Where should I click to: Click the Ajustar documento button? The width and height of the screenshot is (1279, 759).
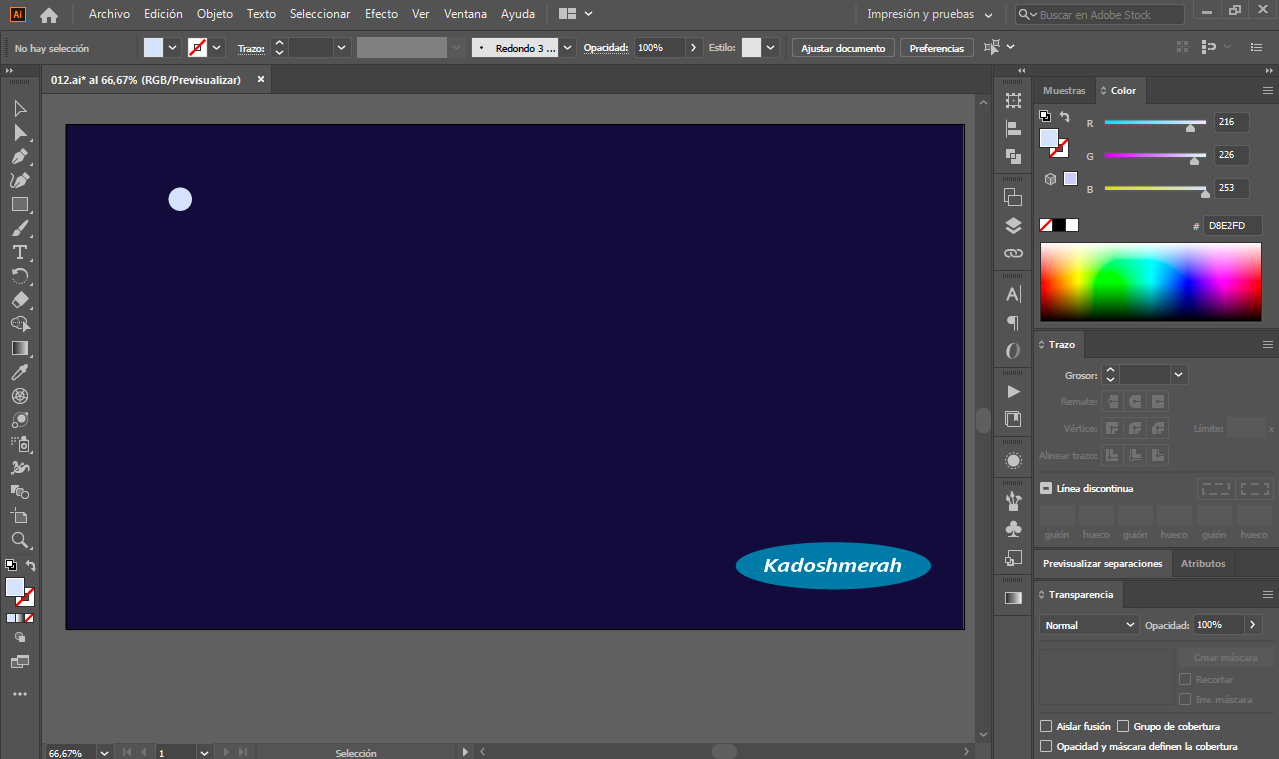(843, 48)
